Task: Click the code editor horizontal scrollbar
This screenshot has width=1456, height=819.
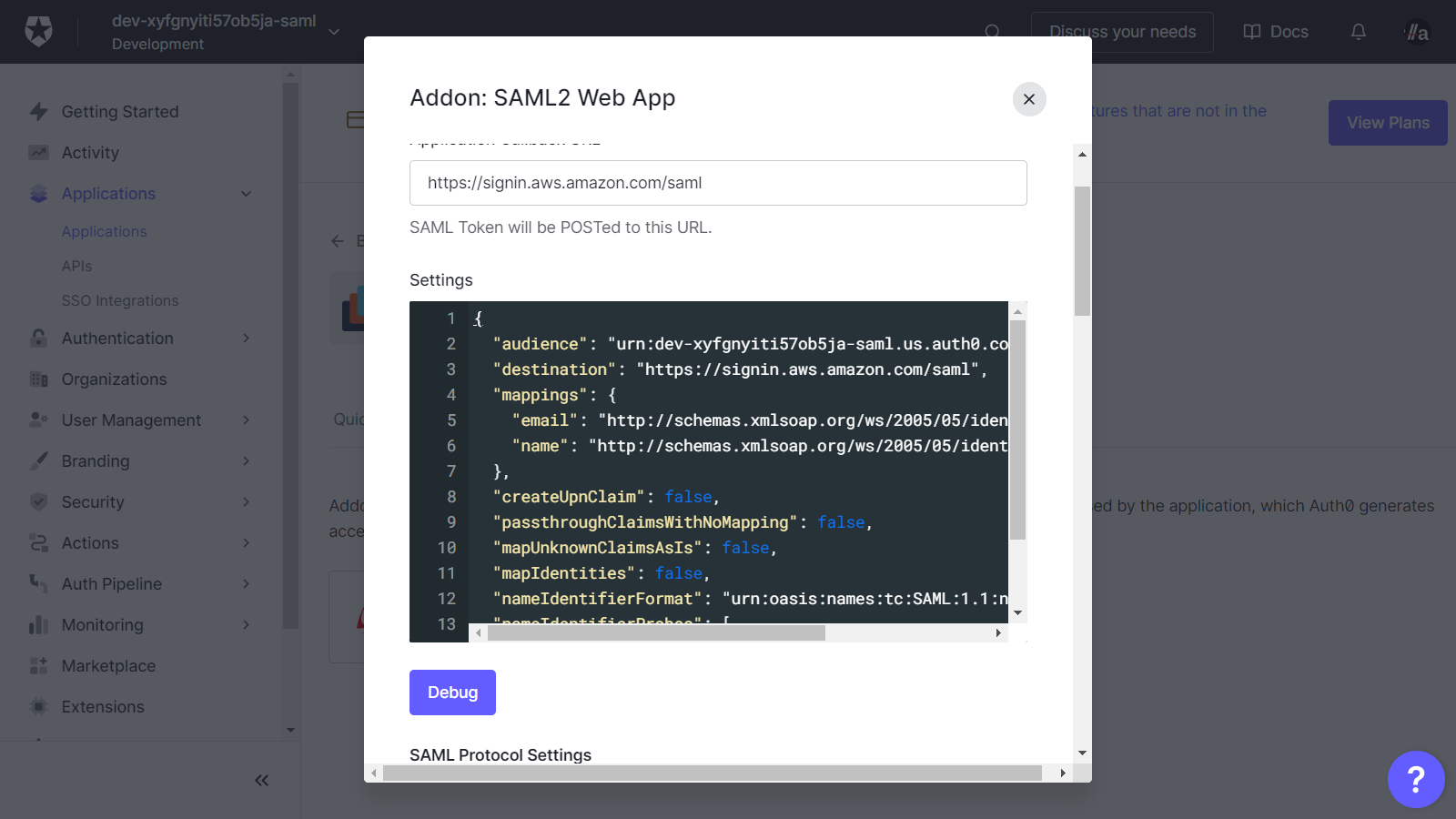Action: click(x=655, y=632)
